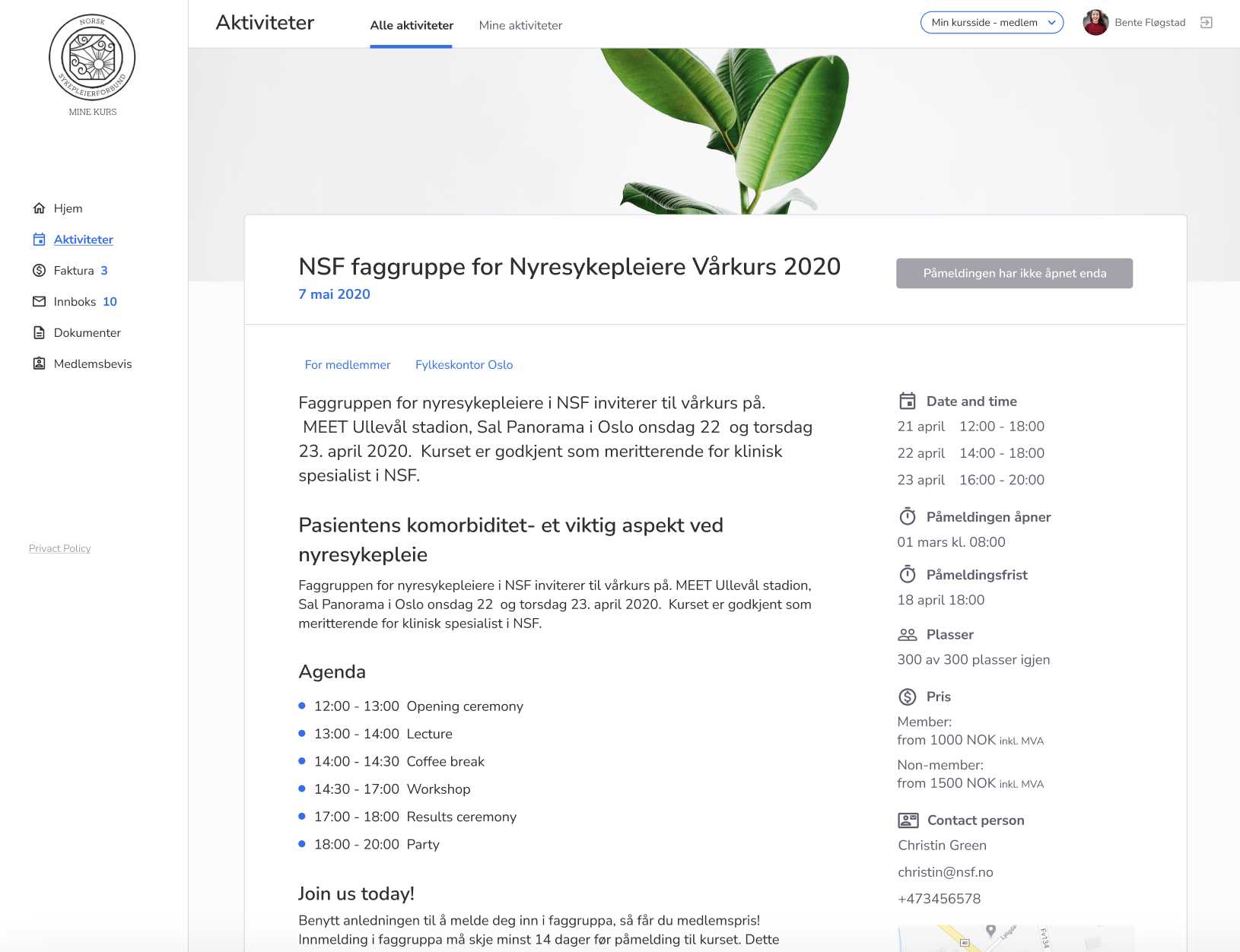The image size is (1240, 952).
Task: Click the contact name Christin Green
Action: (943, 846)
